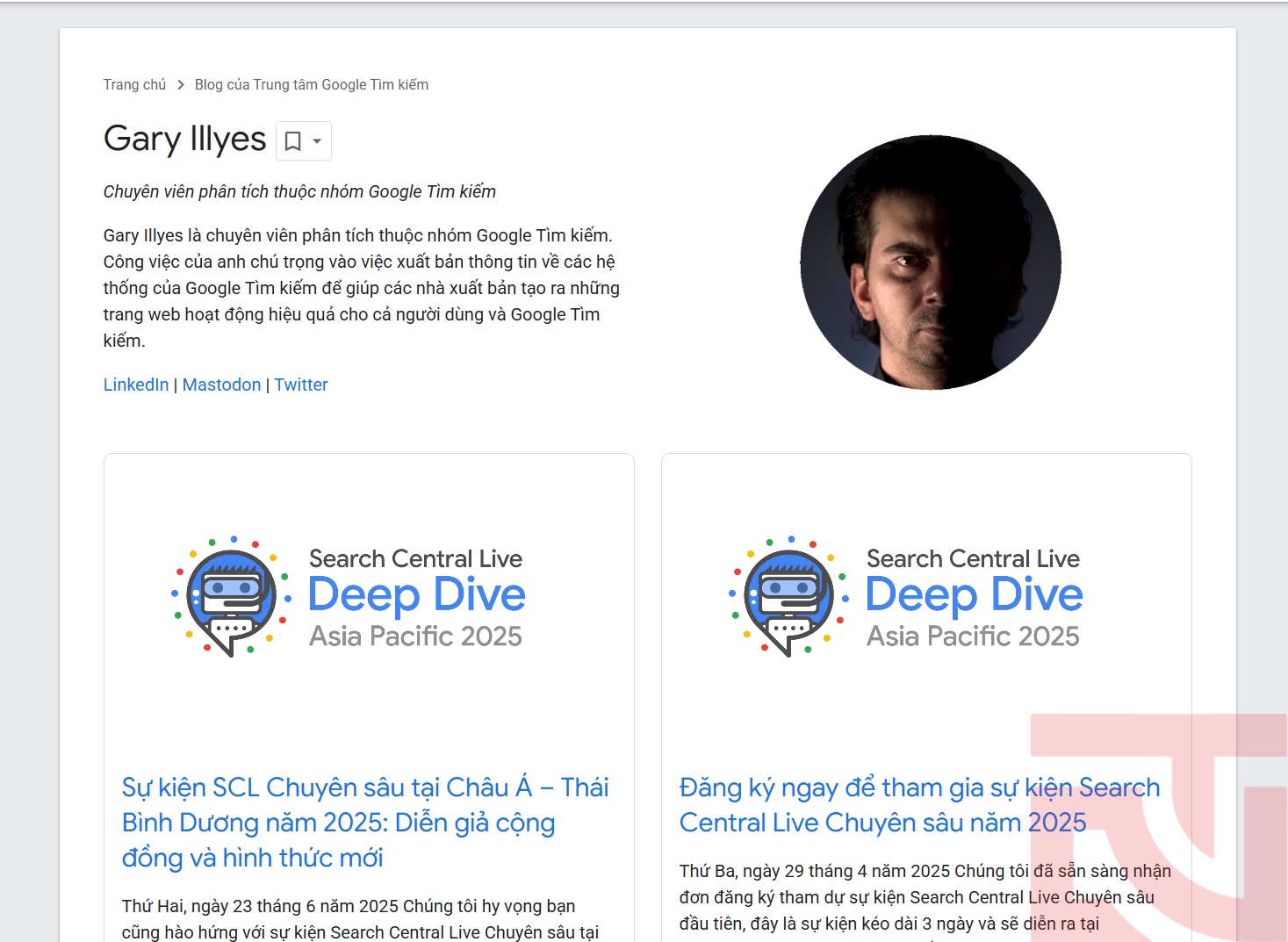Click the bookmark icon next to Gary Illyes
The height and width of the screenshot is (942, 1288).
[x=293, y=141]
